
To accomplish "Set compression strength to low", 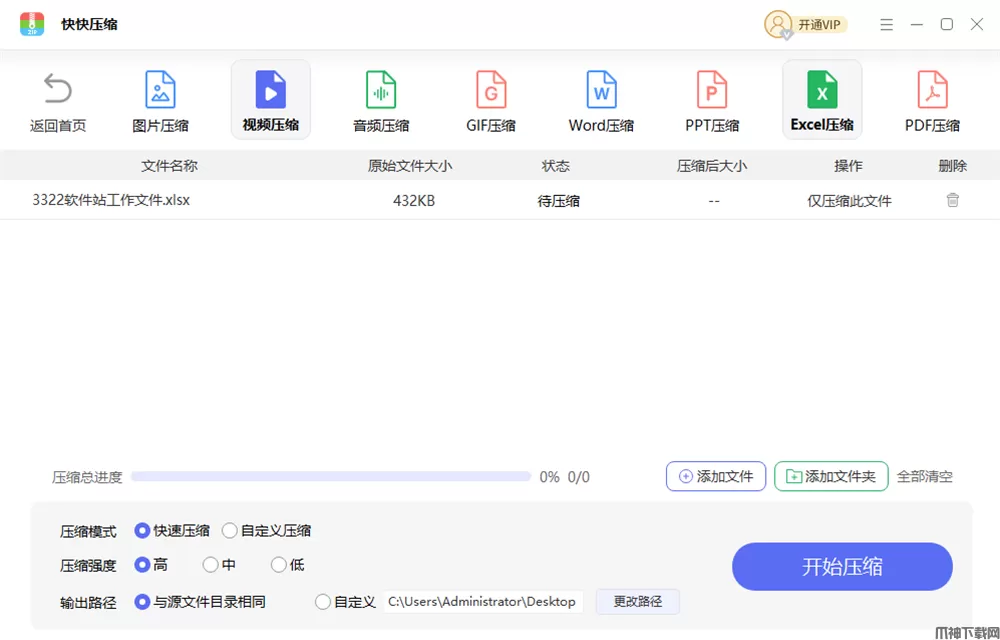I will coord(279,565).
